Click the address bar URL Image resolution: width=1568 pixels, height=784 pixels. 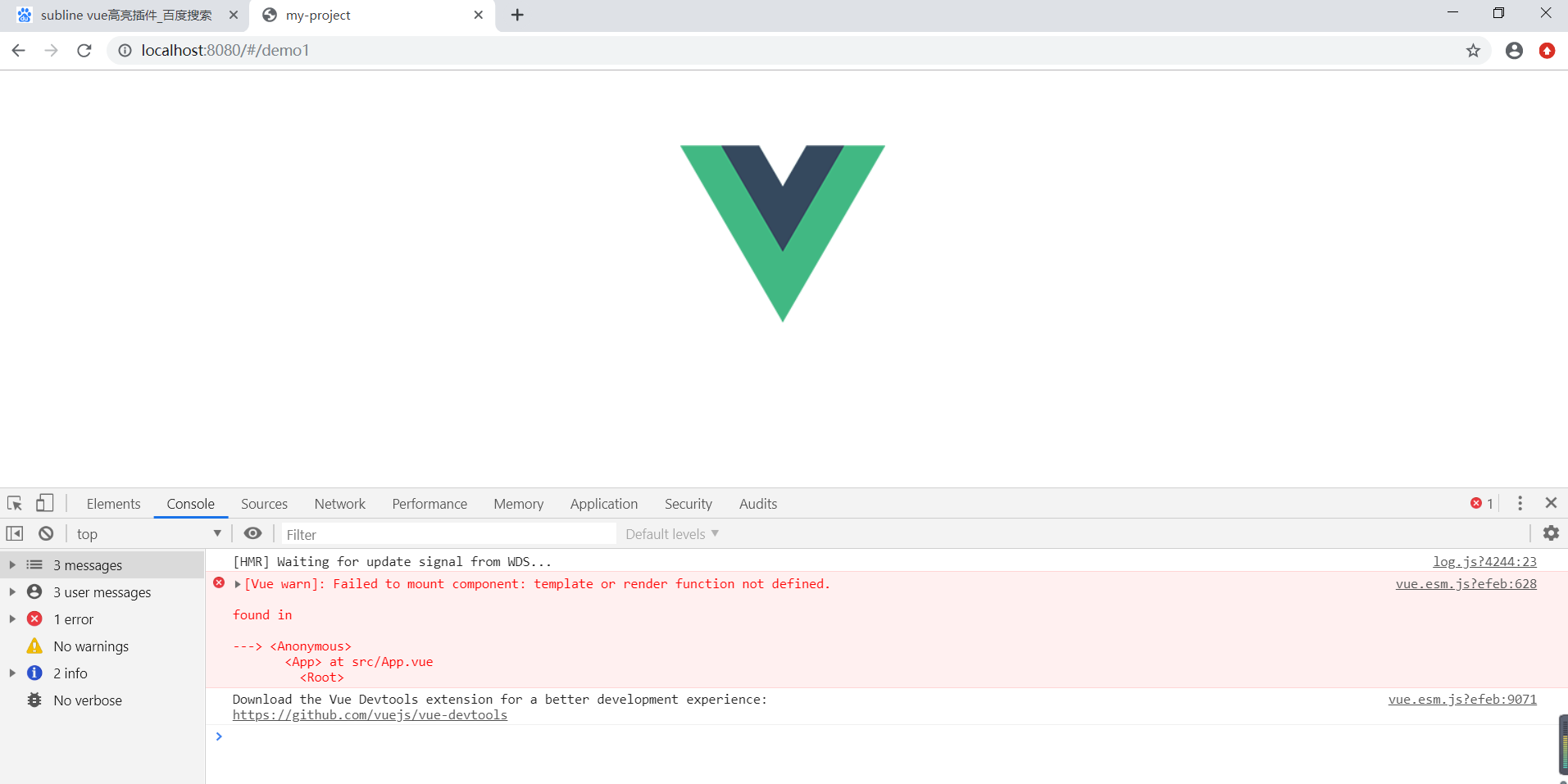tap(225, 51)
